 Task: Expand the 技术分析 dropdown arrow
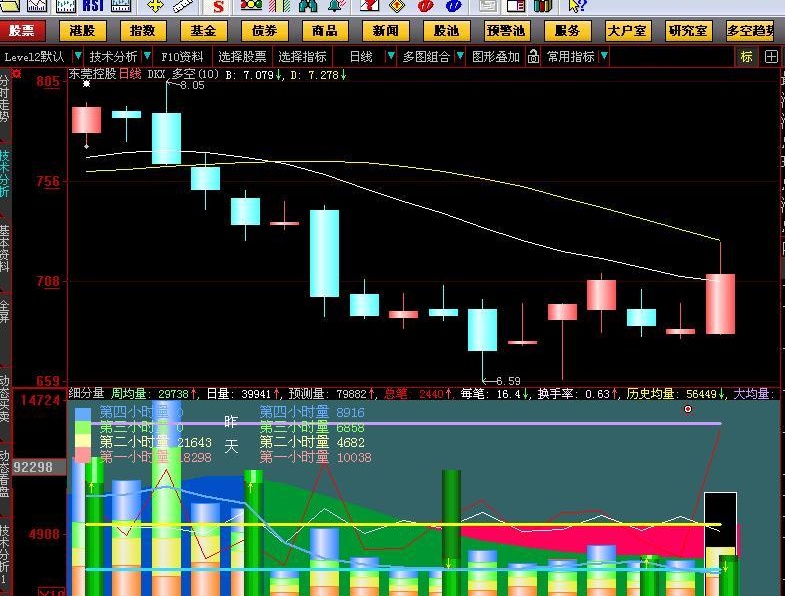147,56
